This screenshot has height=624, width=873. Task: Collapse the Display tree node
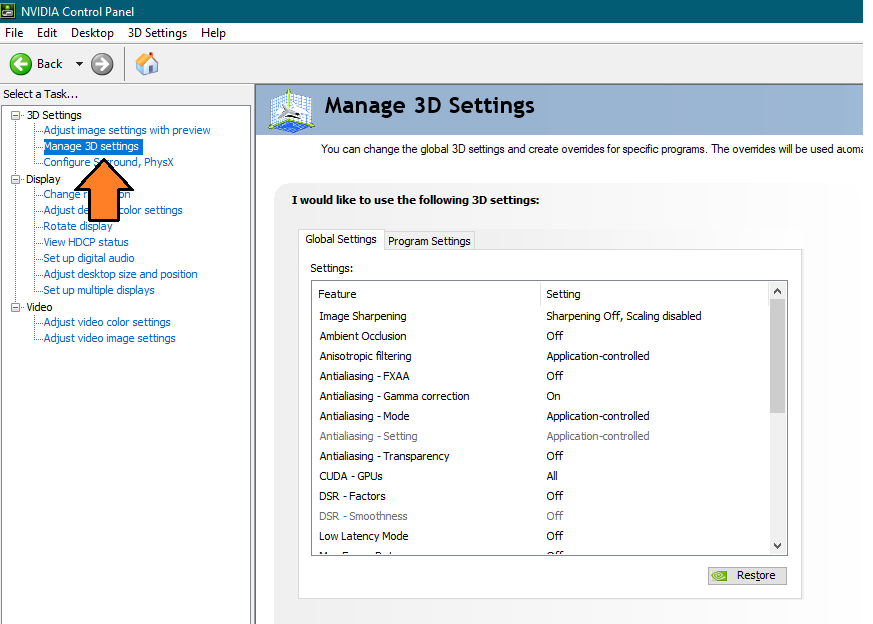coord(16,179)
